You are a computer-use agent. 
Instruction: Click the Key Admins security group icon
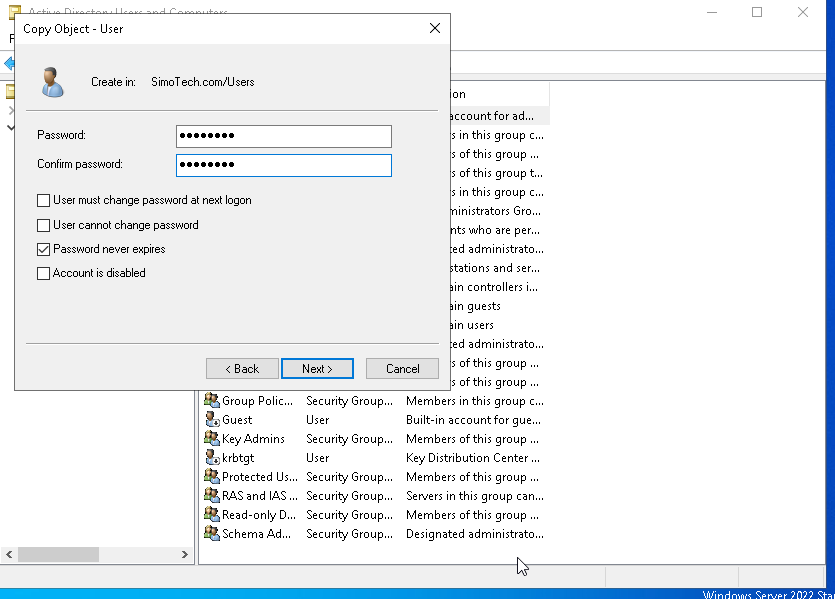point(210,438)
